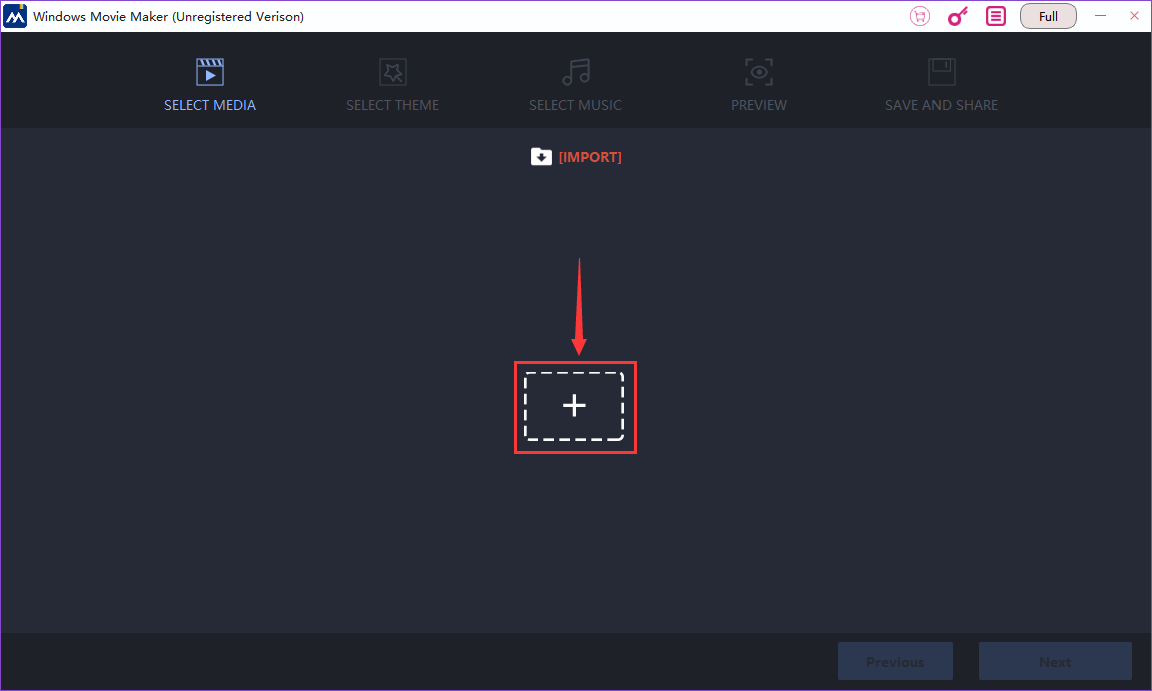Click the Preview eye icon
The width and height of the screenshot is (1152, 691).
point(759,72)
